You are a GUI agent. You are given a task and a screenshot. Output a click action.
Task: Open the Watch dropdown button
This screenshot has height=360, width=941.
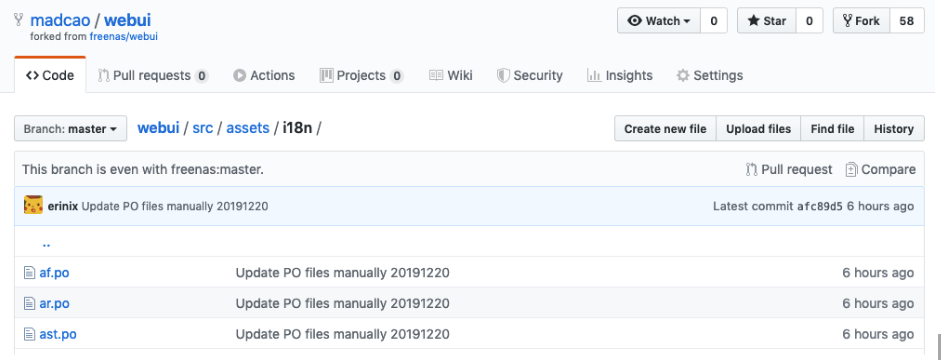[659, 21]
